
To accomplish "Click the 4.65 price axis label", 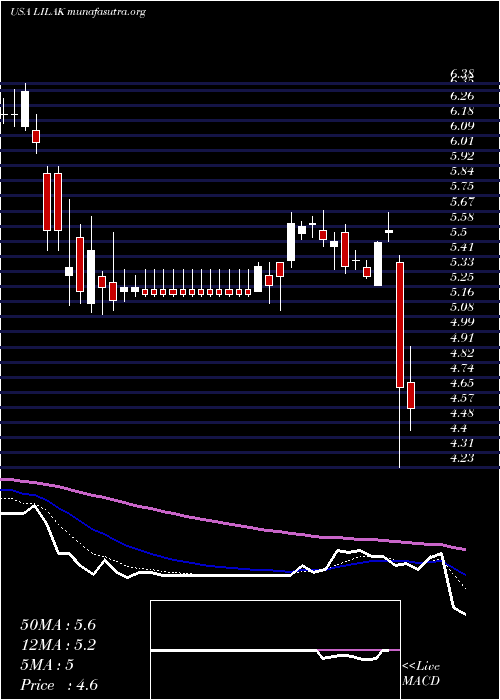I will click(462, 383).
